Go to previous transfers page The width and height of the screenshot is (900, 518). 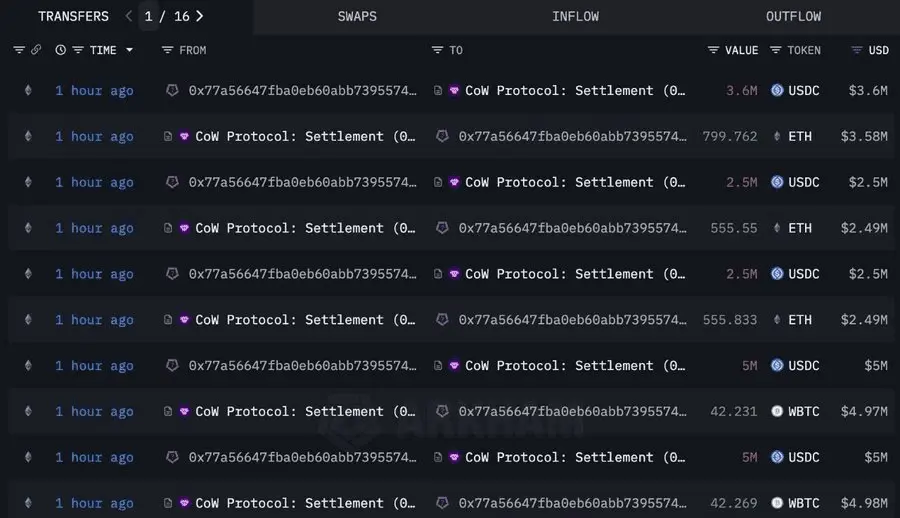coord(129,16)
